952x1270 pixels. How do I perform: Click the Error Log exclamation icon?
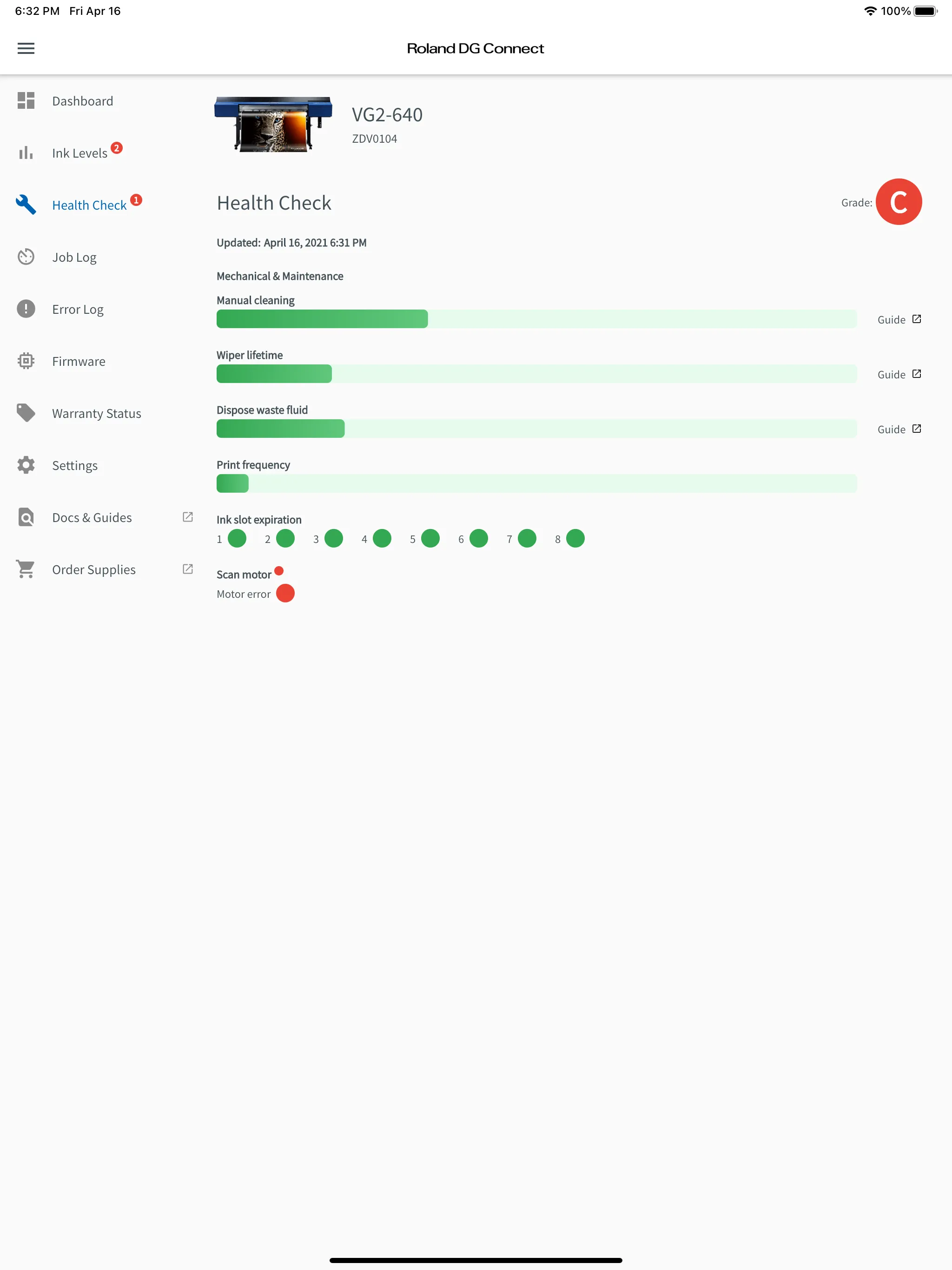26,309
